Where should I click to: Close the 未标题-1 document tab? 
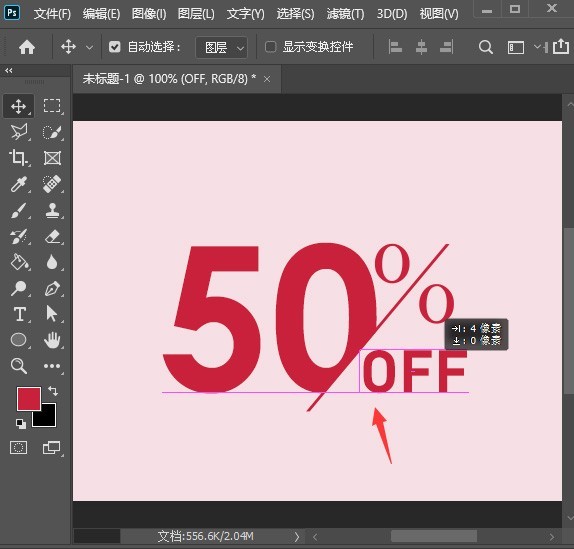point(267,79)
